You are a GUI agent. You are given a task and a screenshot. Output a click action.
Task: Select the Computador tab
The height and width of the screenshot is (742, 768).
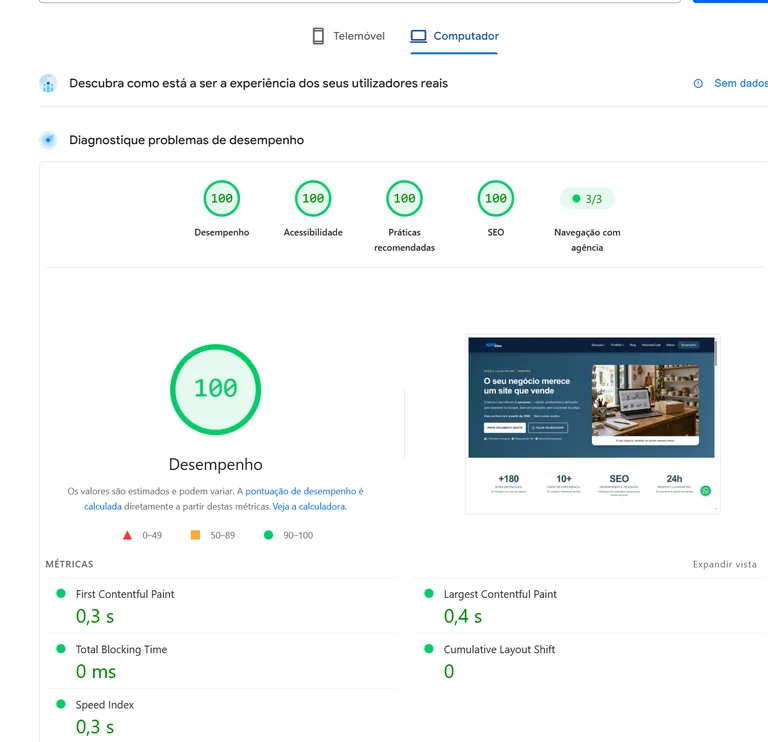tap(454, 36)
